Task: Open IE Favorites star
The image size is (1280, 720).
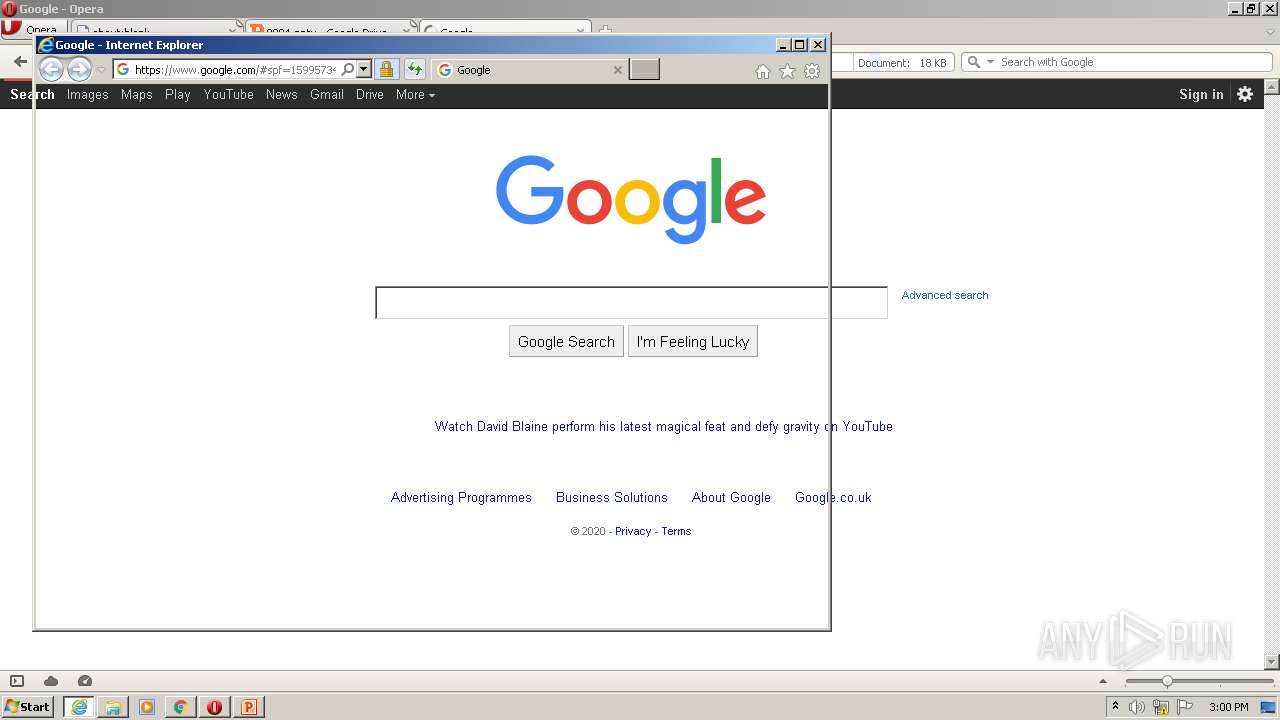Action: tap(787, 71)
